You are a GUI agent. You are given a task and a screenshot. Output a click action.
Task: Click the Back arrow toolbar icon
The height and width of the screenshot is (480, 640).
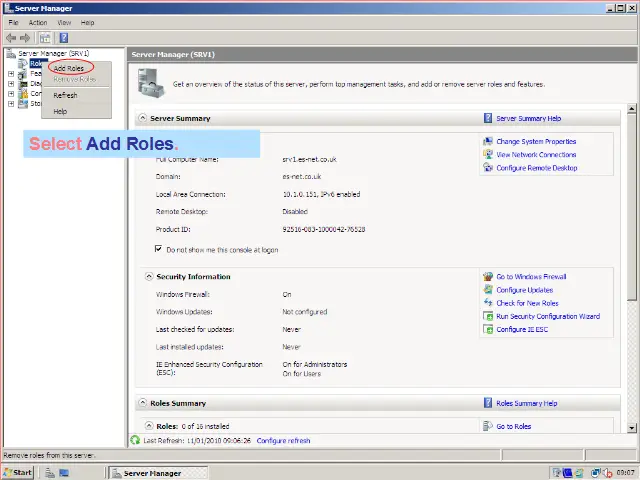[11, 38]
